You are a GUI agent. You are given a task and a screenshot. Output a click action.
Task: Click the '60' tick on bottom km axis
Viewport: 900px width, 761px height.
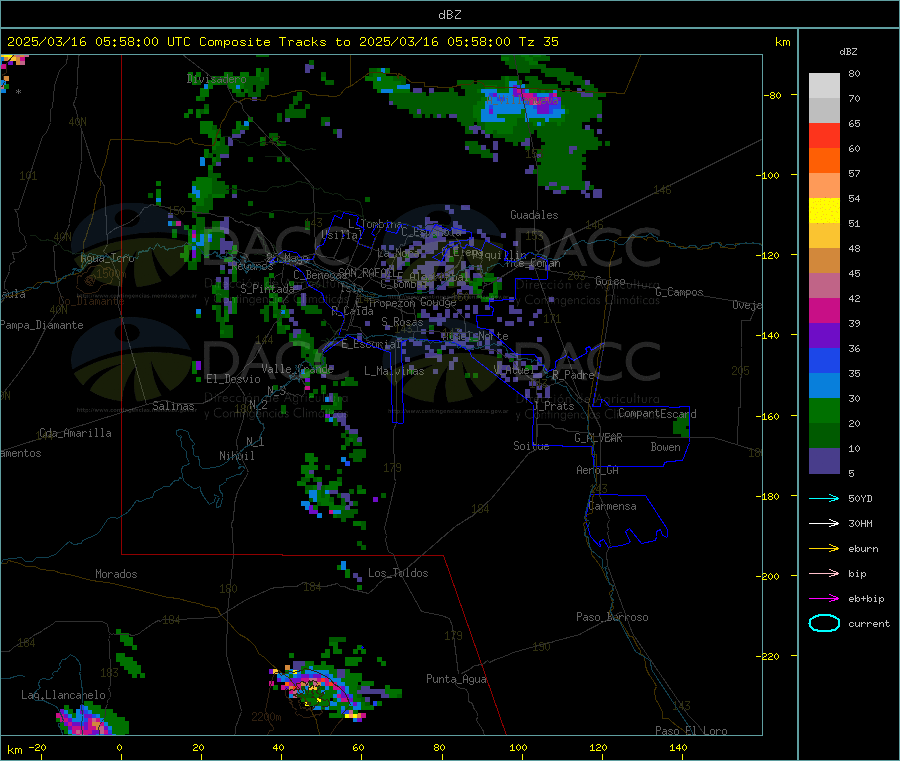(x=358, y=748)
